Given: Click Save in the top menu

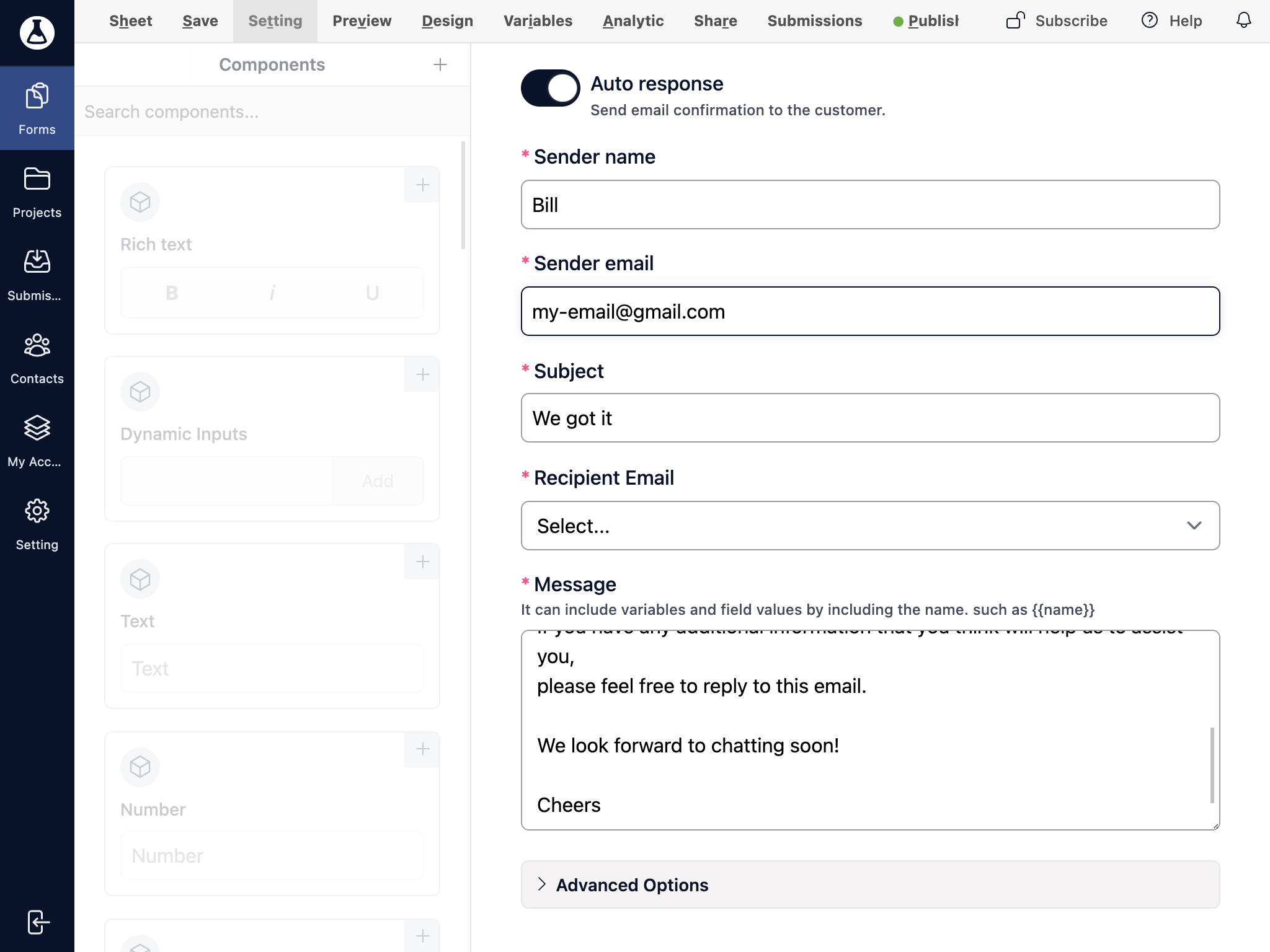Looking at the screenshot, I should point(200,21).
